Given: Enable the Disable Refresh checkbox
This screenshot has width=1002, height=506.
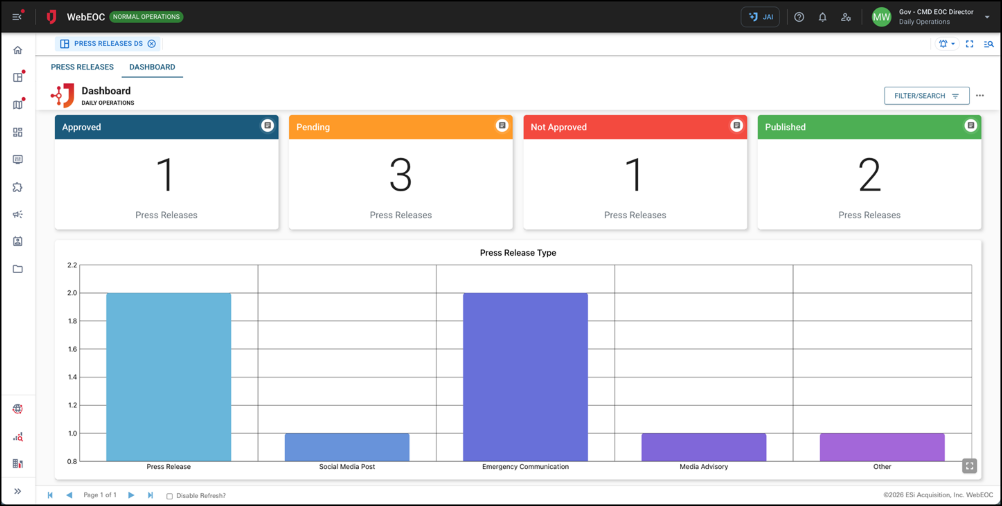Looking at the screenshot, I should click(x=169, y=496).
